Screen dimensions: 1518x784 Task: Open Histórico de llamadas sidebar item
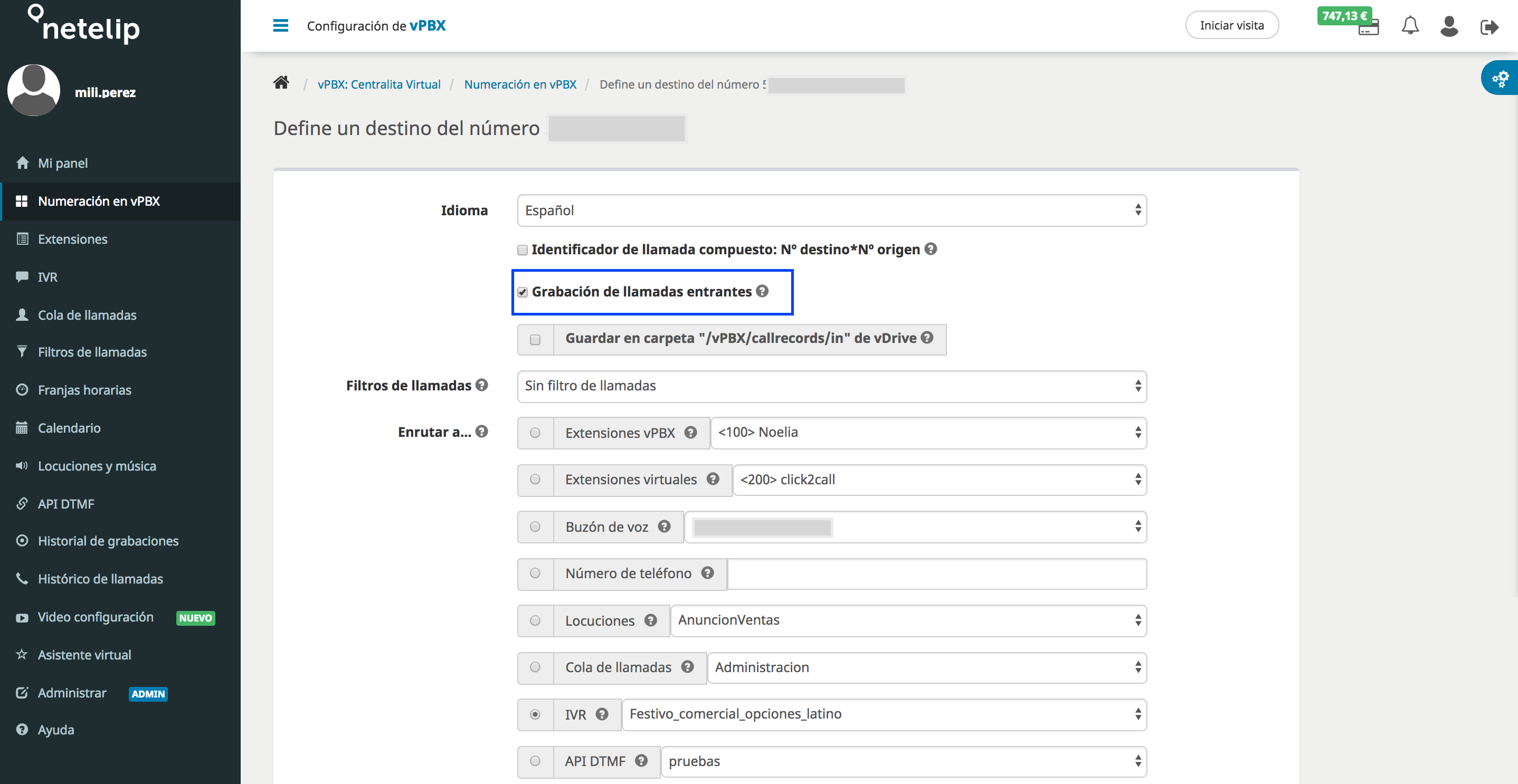tap(120, 578)
